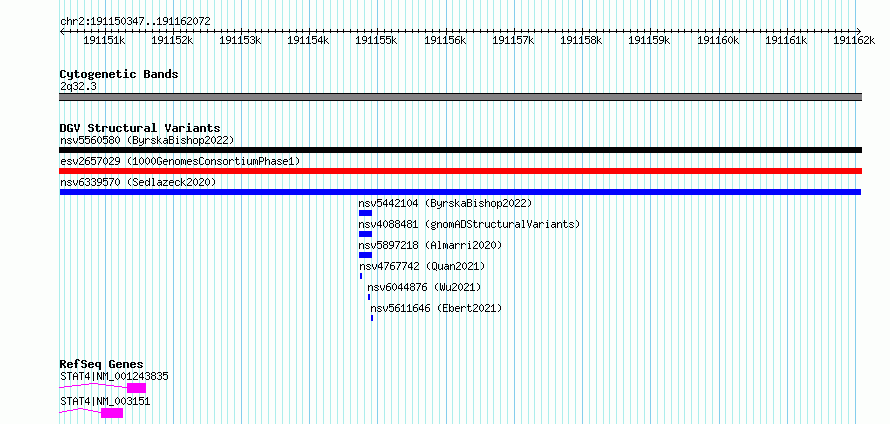Open the nsv5560580 (ByrskaBishop2022) variant label
890x424 pixels.
pos(147,140)
